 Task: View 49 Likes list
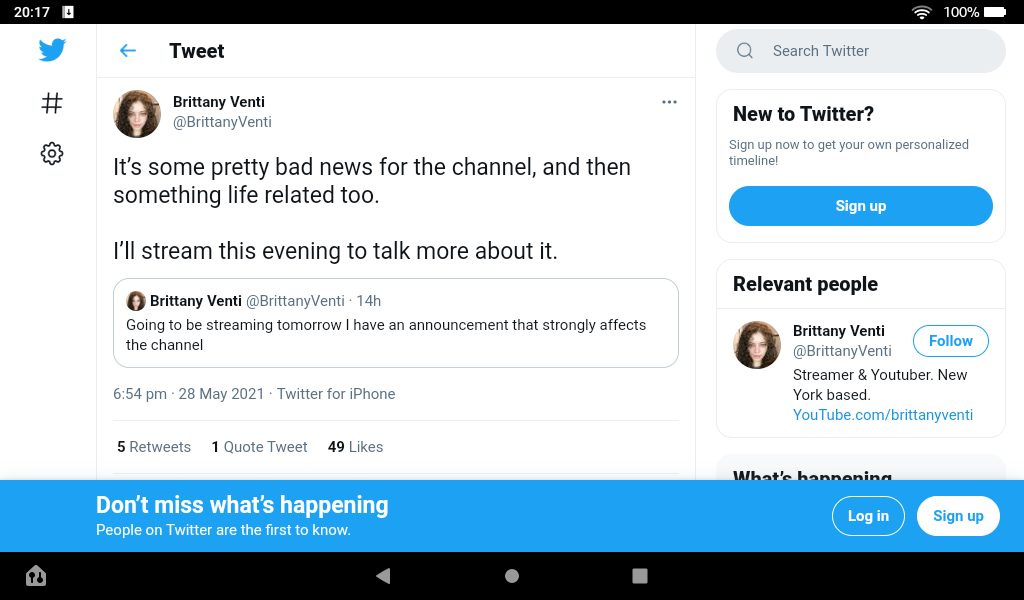point(355,447)
